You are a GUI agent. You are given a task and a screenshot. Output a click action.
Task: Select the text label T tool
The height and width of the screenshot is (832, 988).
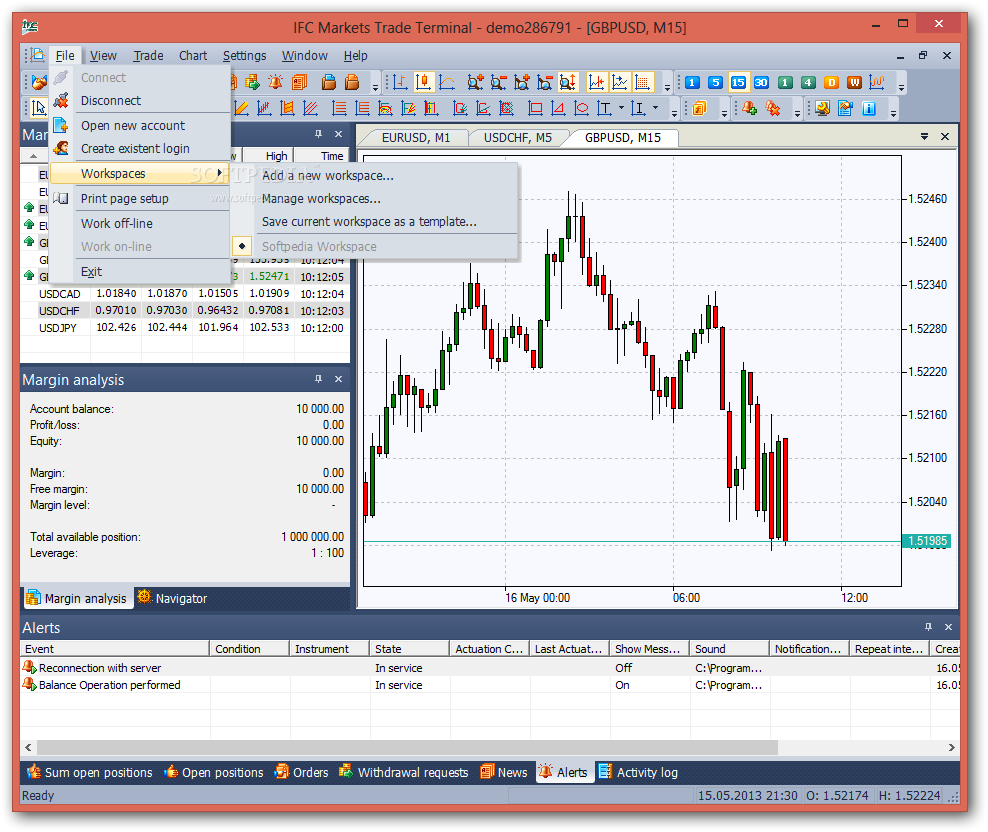[604, 108]
